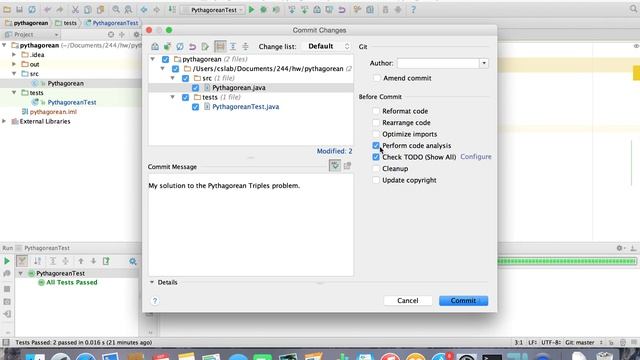Screen dimensions: 640x360
Task: Disable the Check TODO checkbox
Action: point(376,157)
